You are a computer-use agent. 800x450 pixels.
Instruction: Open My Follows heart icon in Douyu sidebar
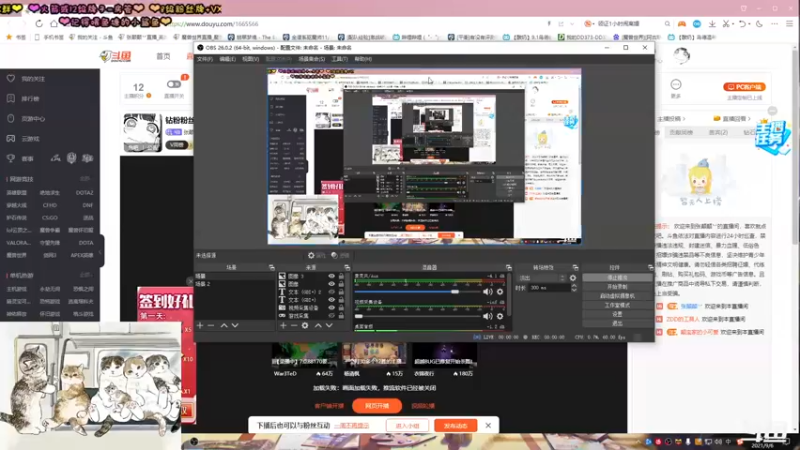tap(11, 79)
